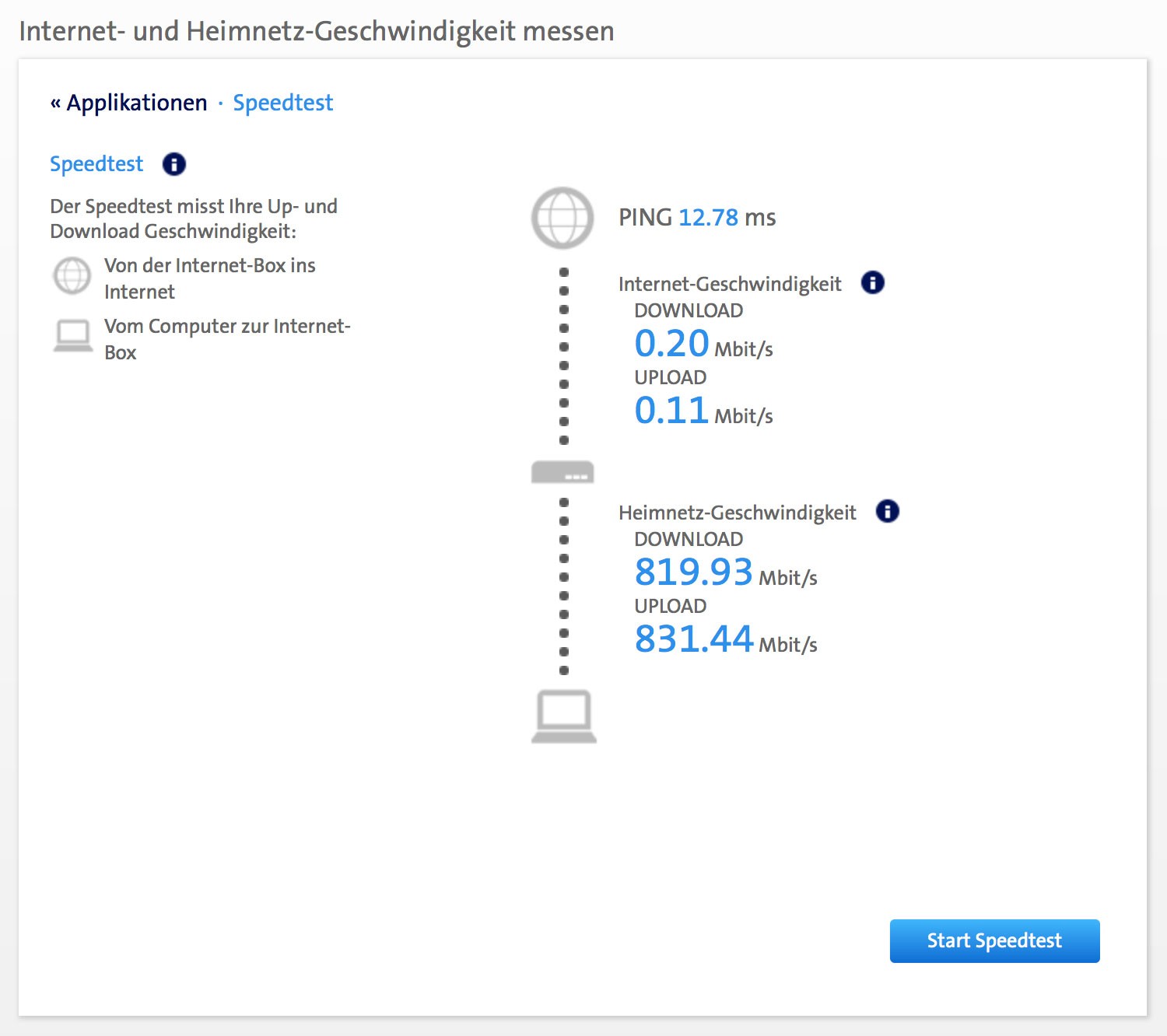
Task: Click the UPLOAD label under Heimnetz-Geschwindigkeit
Action: click(671, 606)
